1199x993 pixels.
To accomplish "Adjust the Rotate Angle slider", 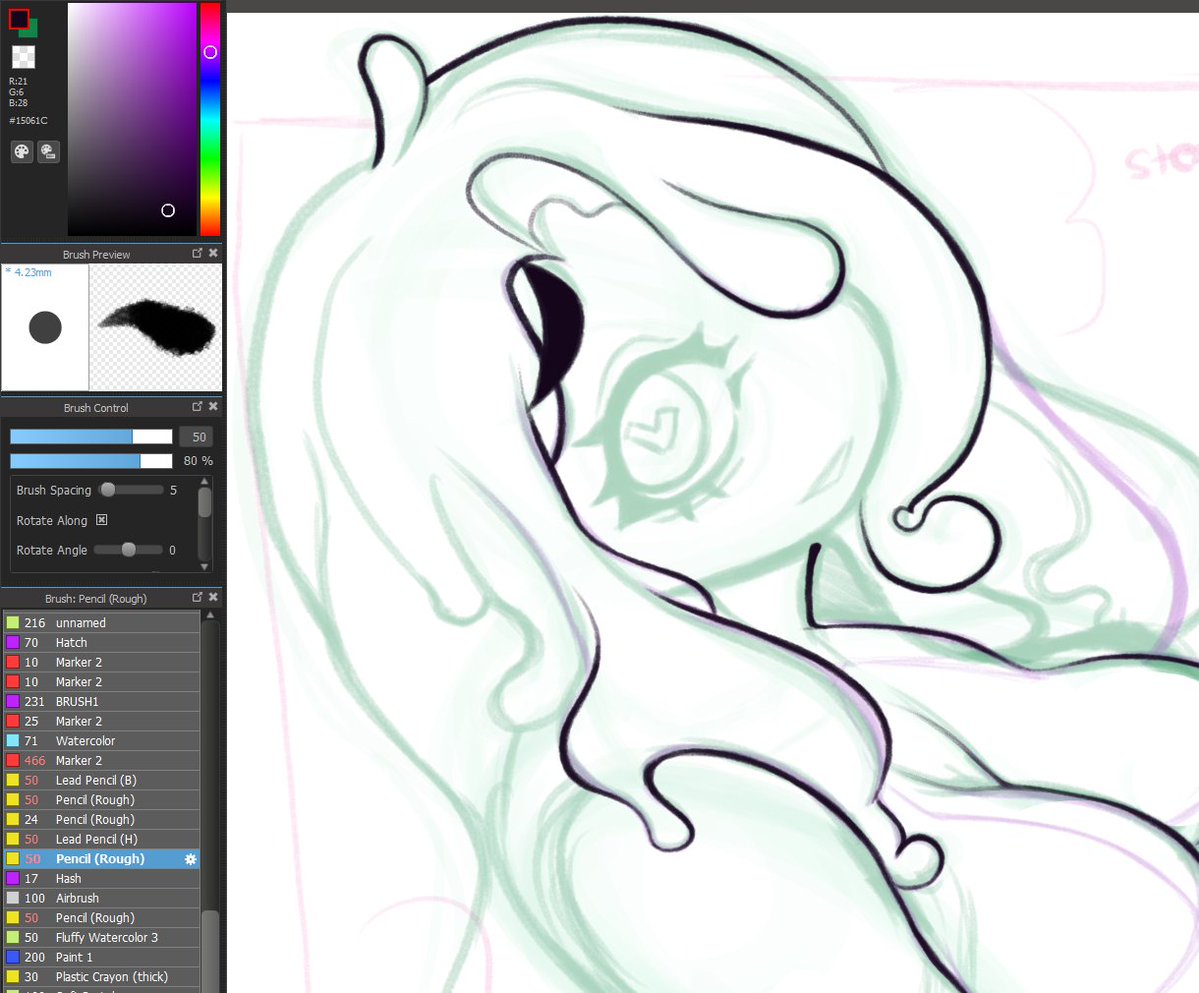I will 128,550.
